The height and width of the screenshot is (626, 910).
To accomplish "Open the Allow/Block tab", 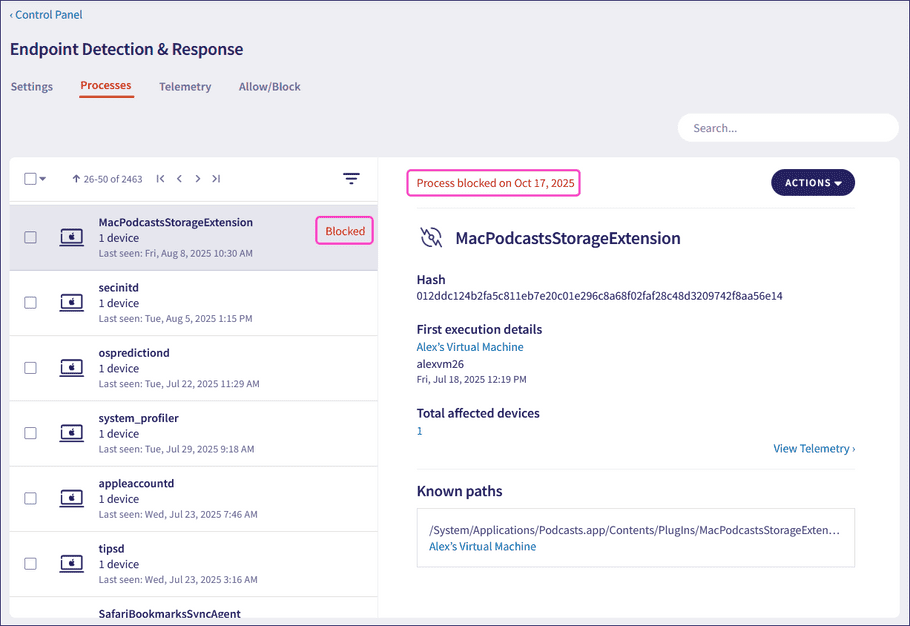I will [x=269, y=87].
